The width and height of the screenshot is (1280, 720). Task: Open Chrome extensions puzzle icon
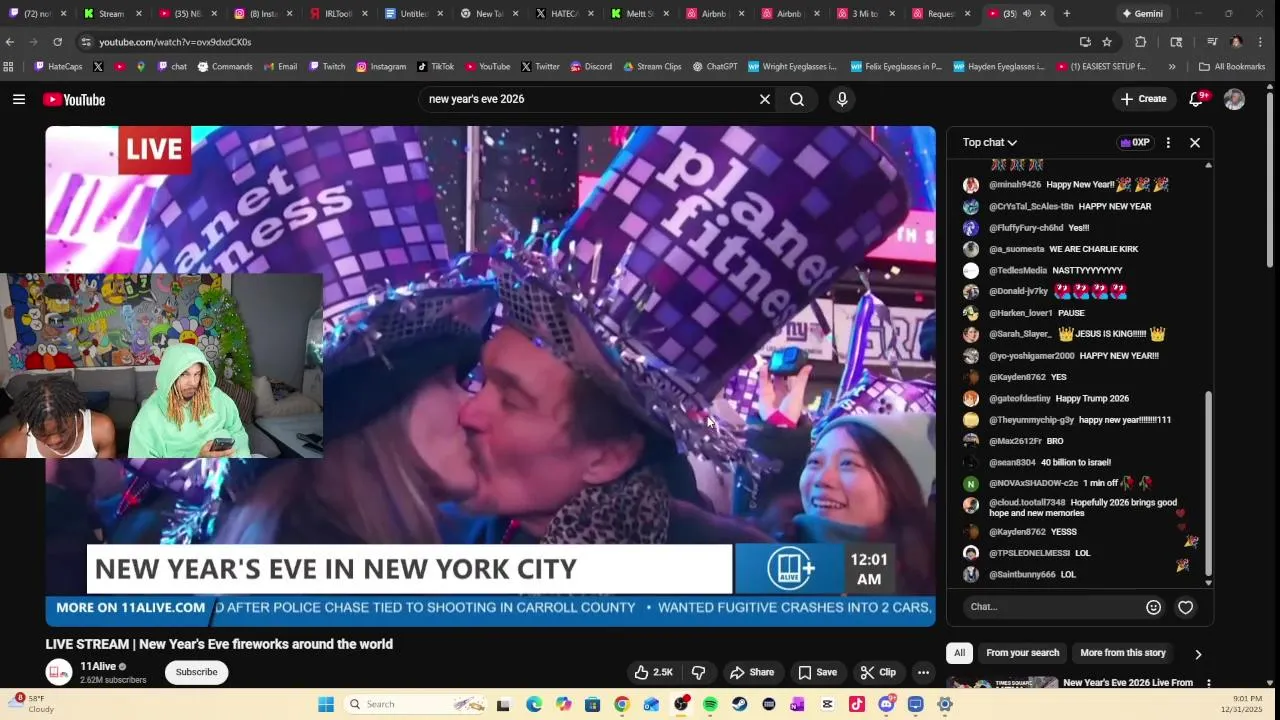pyautogui.click(x=1140, y=42)
